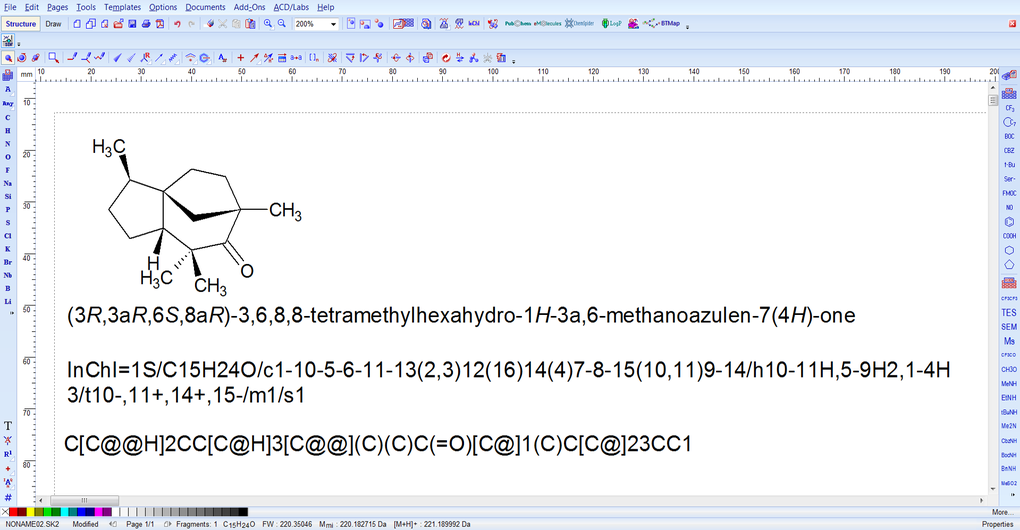Select the Carbon atom button

[8, 118]
